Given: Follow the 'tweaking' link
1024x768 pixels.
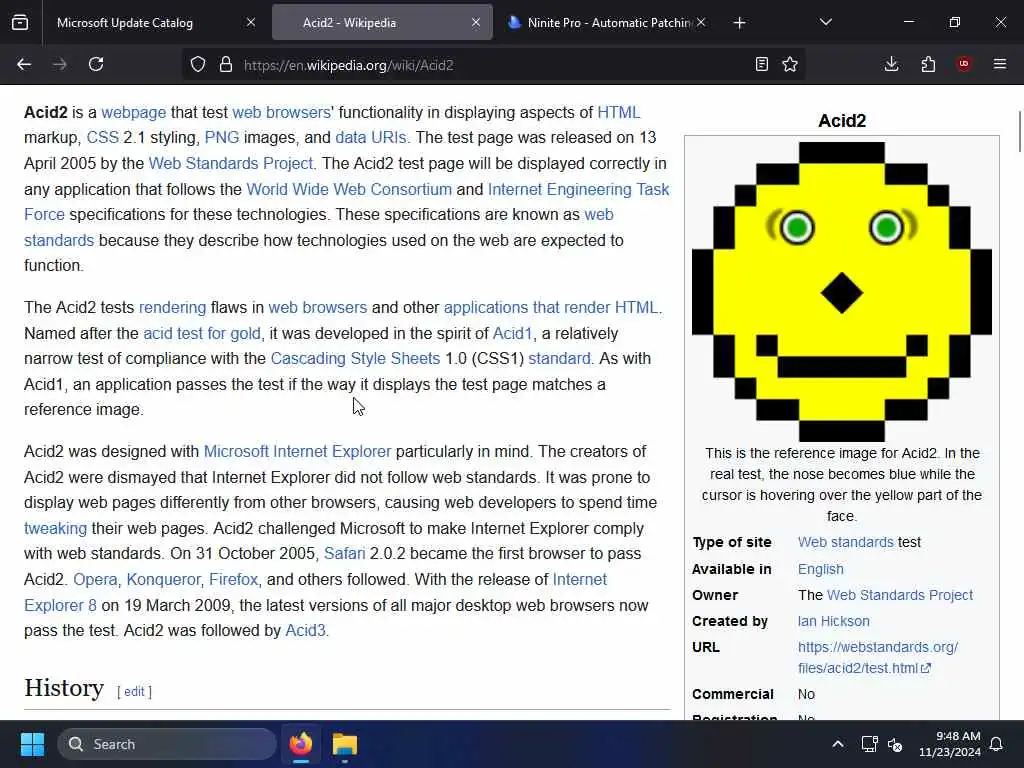Looking at the screenshot, I should point(56,528).
